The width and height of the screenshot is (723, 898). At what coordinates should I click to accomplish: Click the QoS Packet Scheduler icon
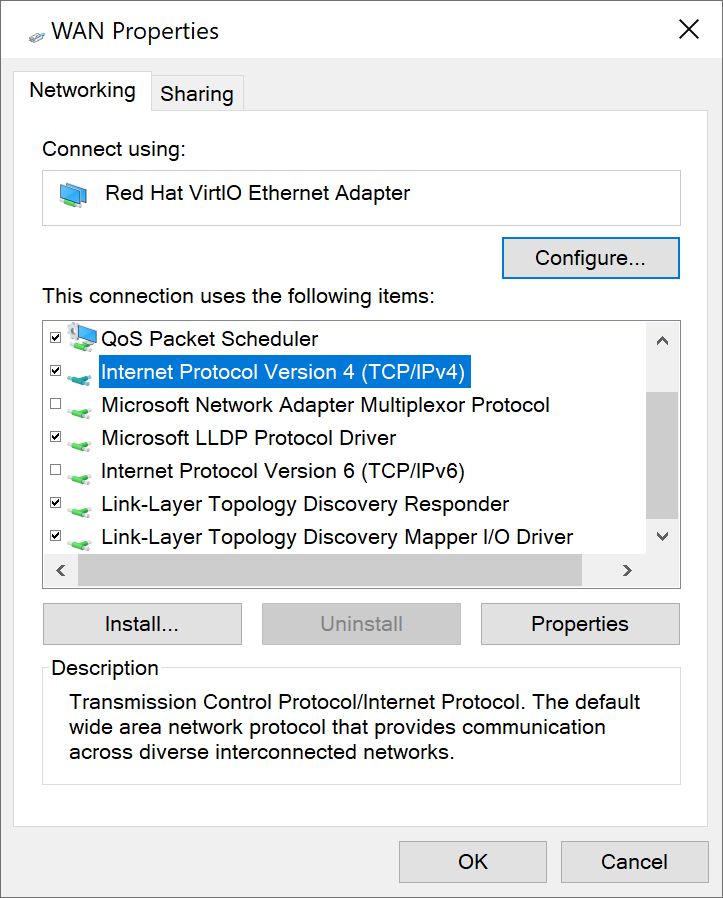point(81,337)
